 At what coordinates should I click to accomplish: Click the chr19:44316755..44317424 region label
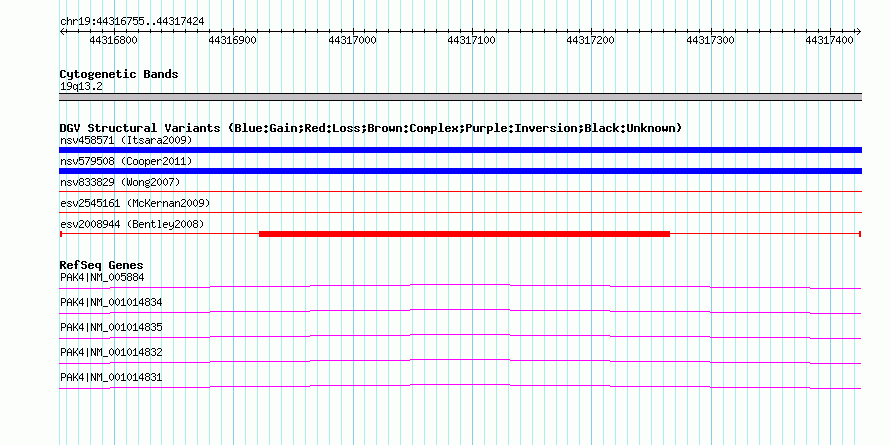click(x=132, y=21)
